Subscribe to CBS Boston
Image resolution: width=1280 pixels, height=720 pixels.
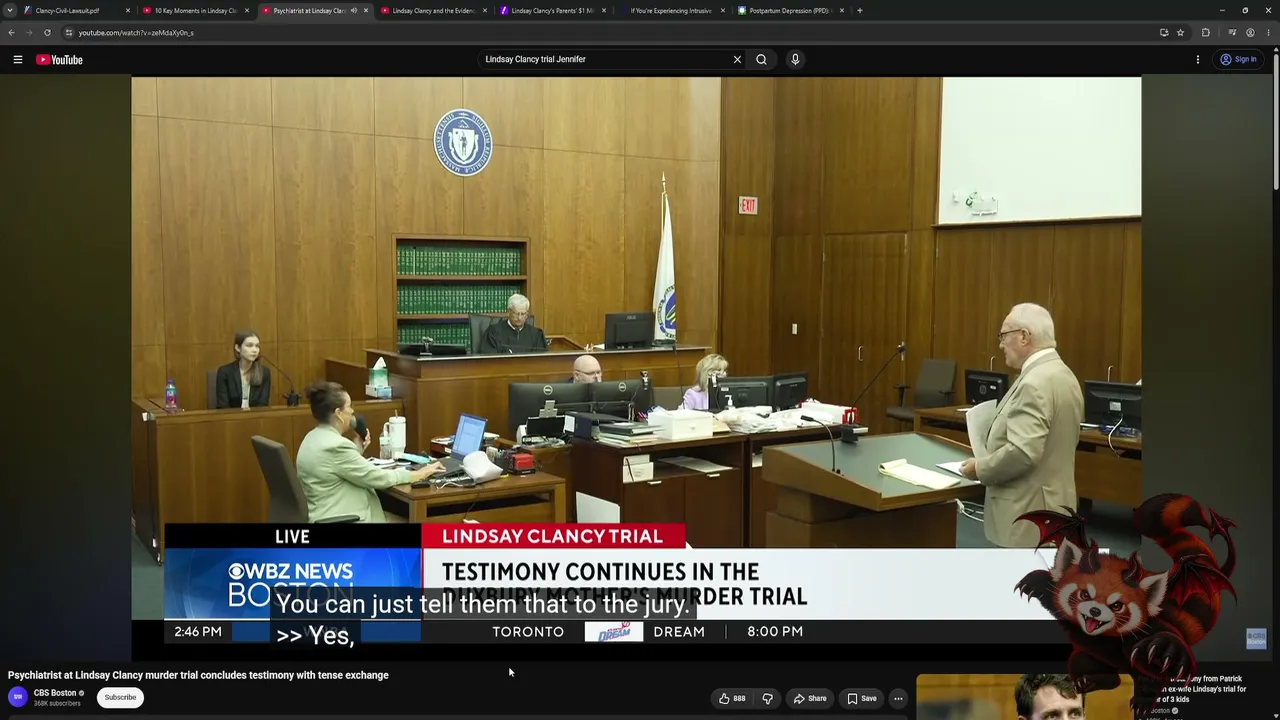tap(120, 697)
